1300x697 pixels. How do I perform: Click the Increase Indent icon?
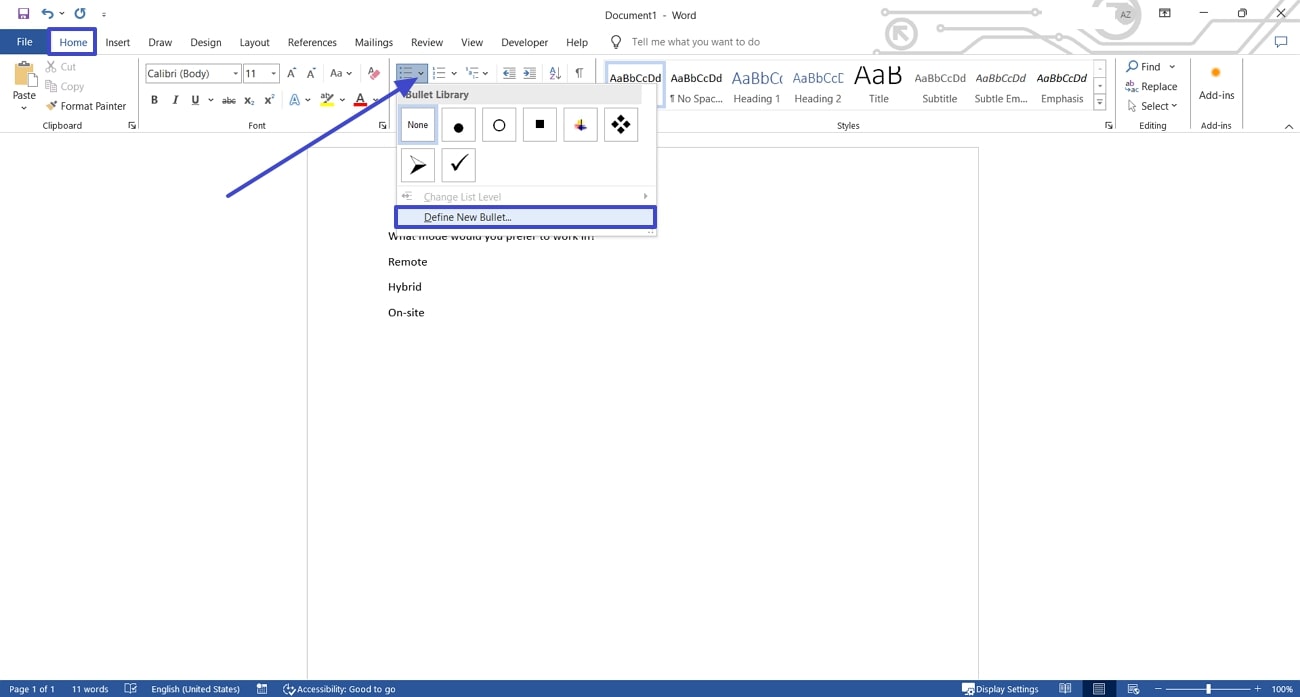point(529,72)
